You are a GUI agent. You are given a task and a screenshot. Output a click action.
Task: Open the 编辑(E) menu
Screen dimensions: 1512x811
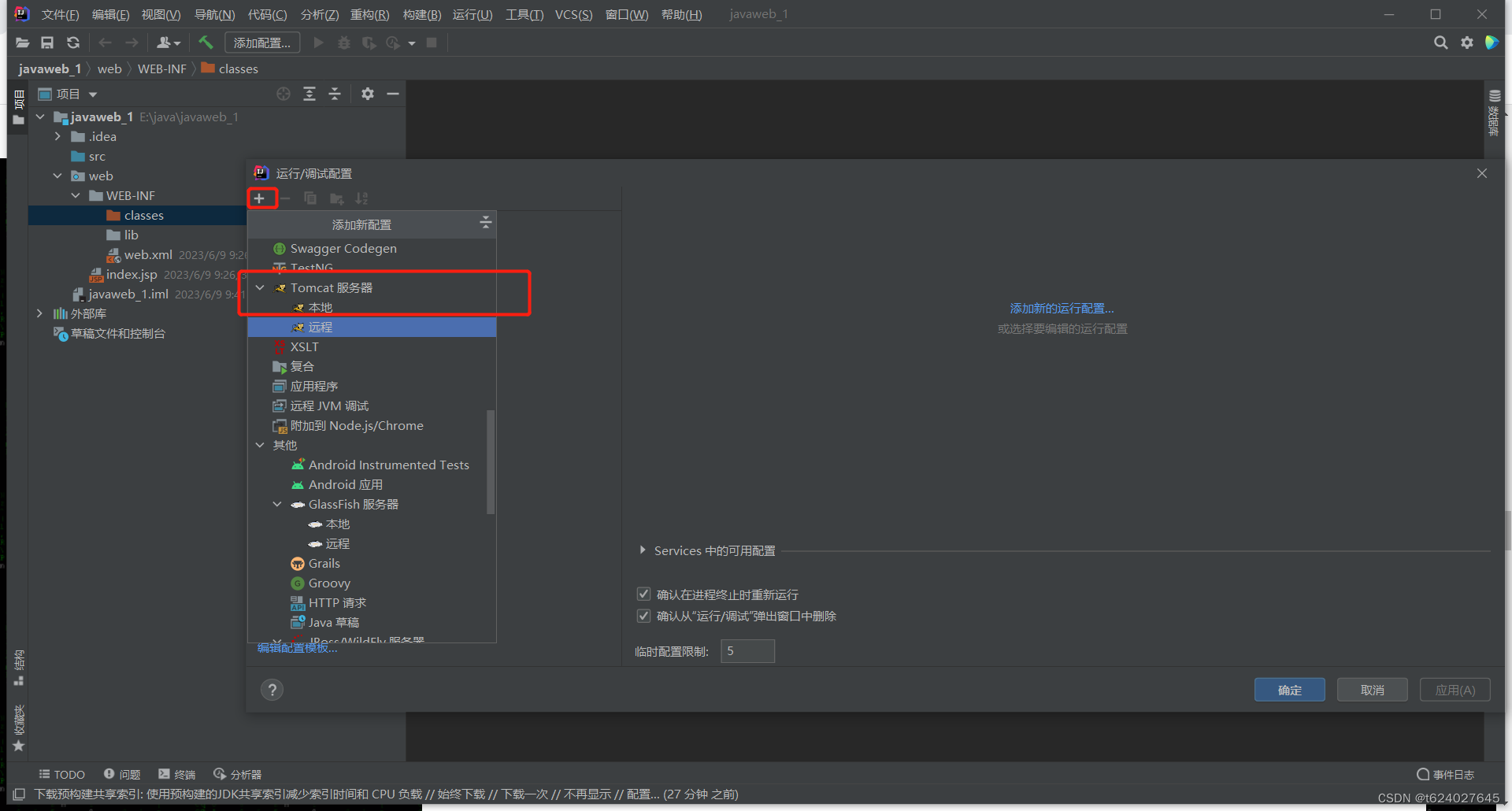pyautogui.click(x=110, y=14)
